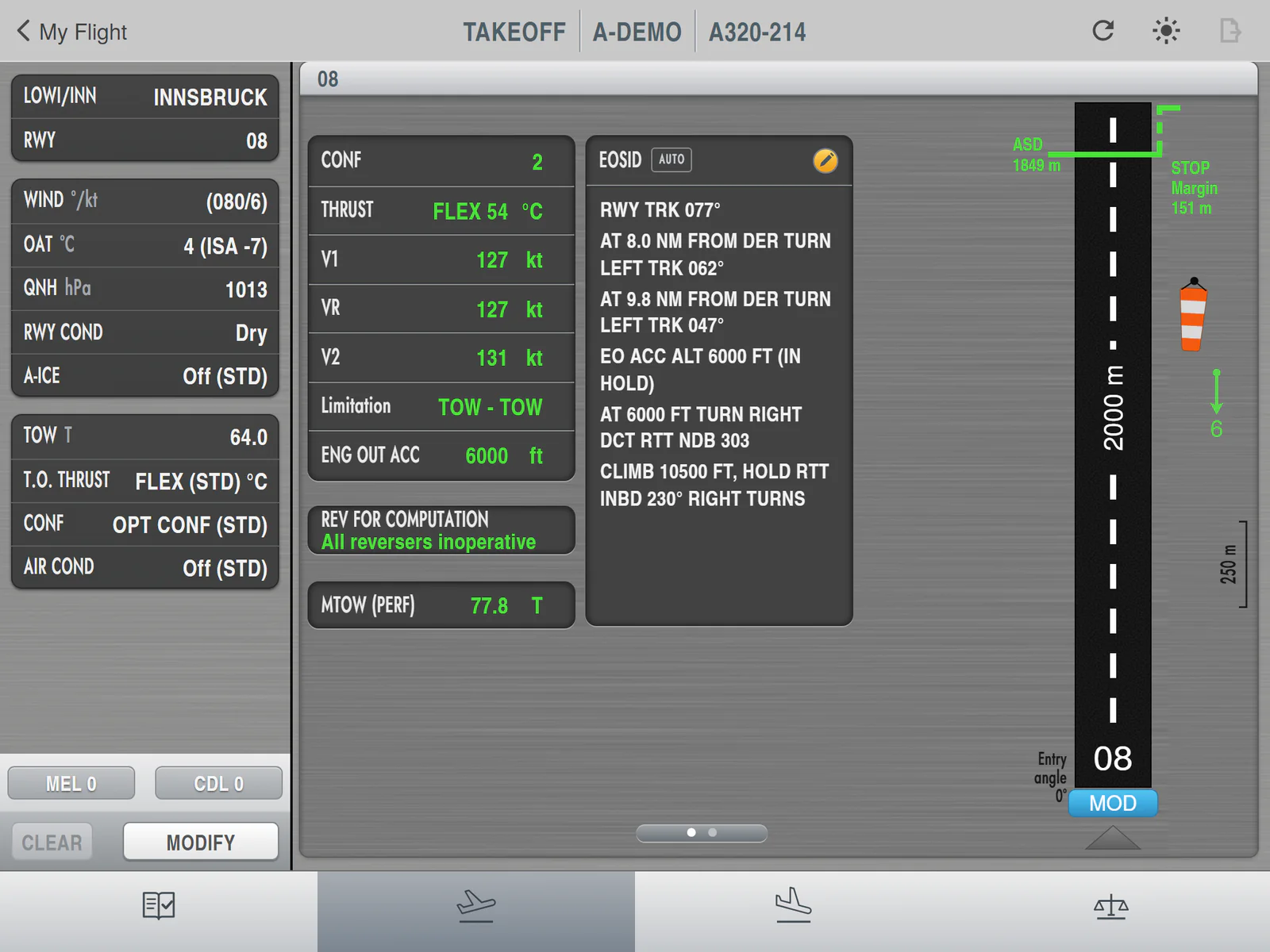This screenshot has width=1270, height=952.
Task: Click the A-DEMO aircraft title
Action: point(637,32)
